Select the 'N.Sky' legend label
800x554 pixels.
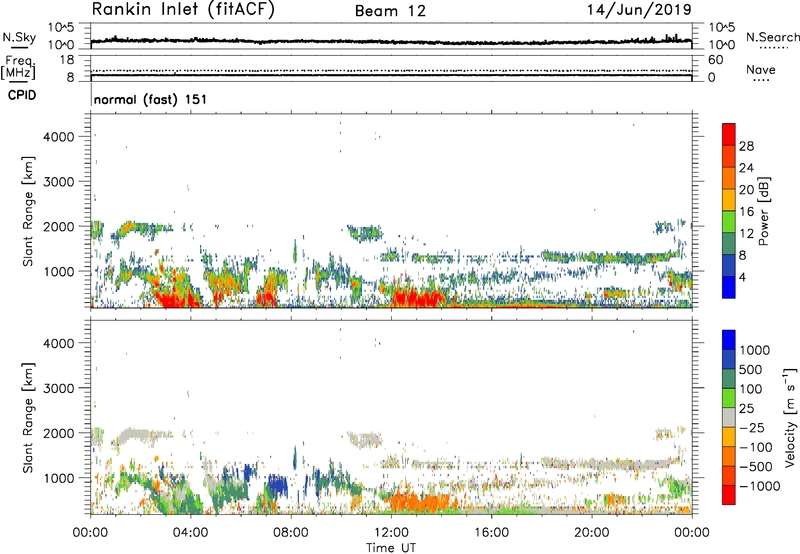[x=19, y=37]
